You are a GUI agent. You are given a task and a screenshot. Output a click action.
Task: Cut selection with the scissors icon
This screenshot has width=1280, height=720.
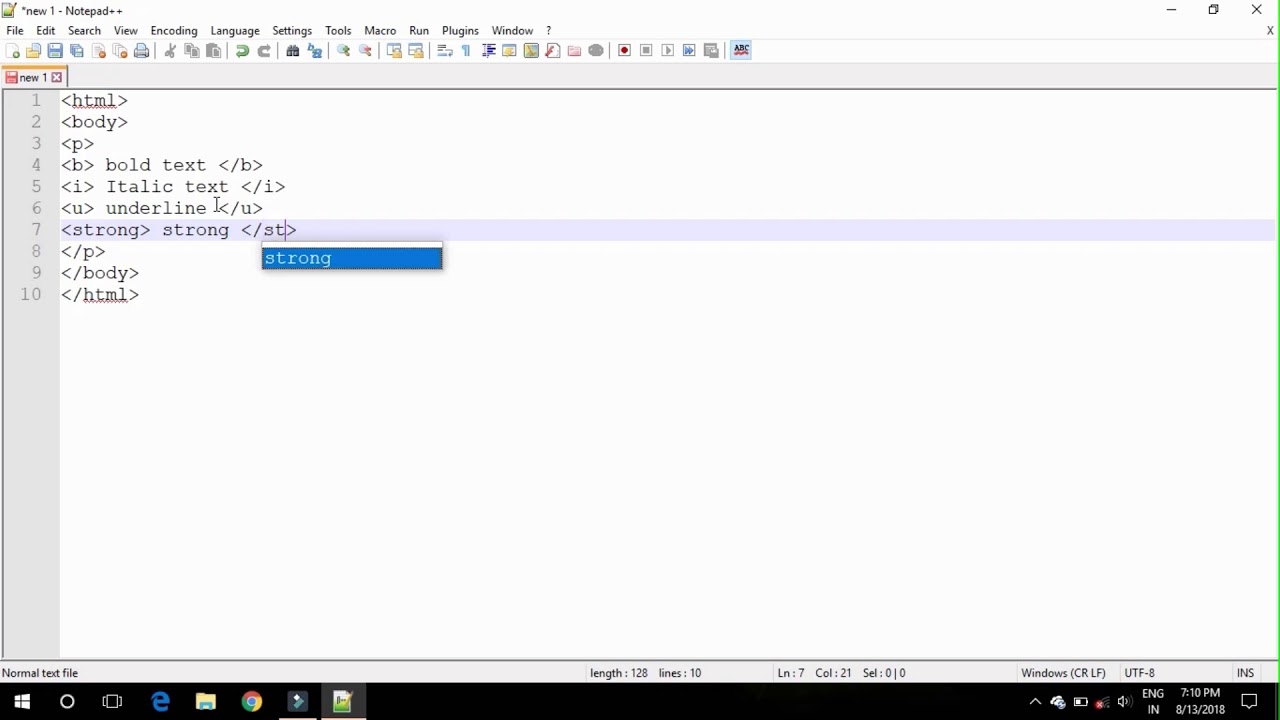pos(170,51)
